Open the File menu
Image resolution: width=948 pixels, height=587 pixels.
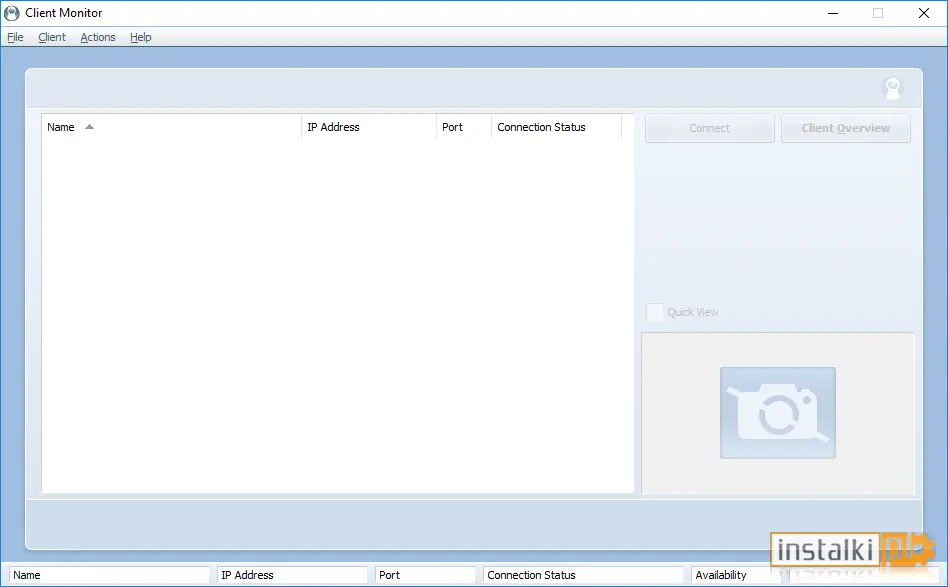tap(15, 37)
